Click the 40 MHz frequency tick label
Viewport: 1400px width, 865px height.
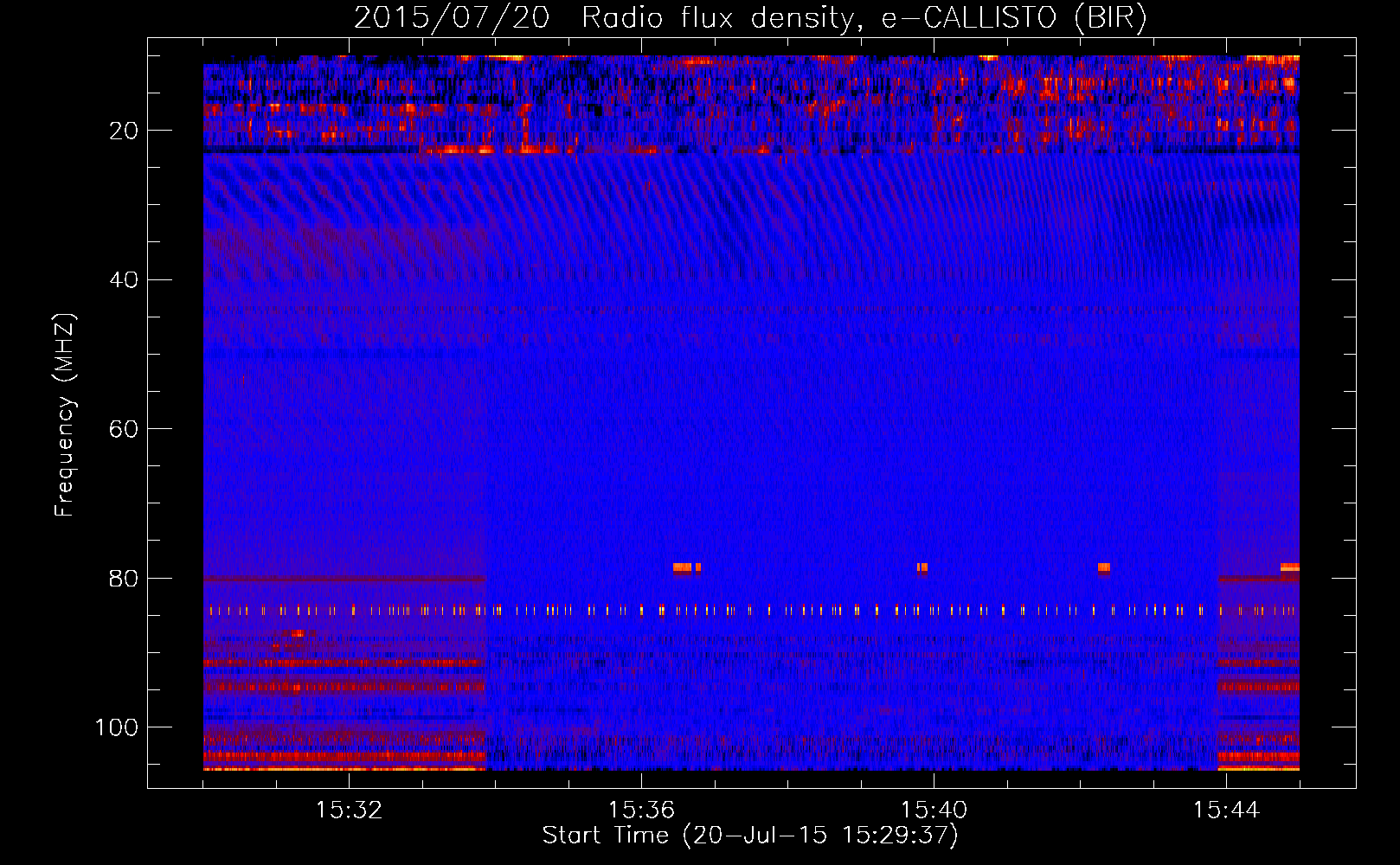(124, 280)
